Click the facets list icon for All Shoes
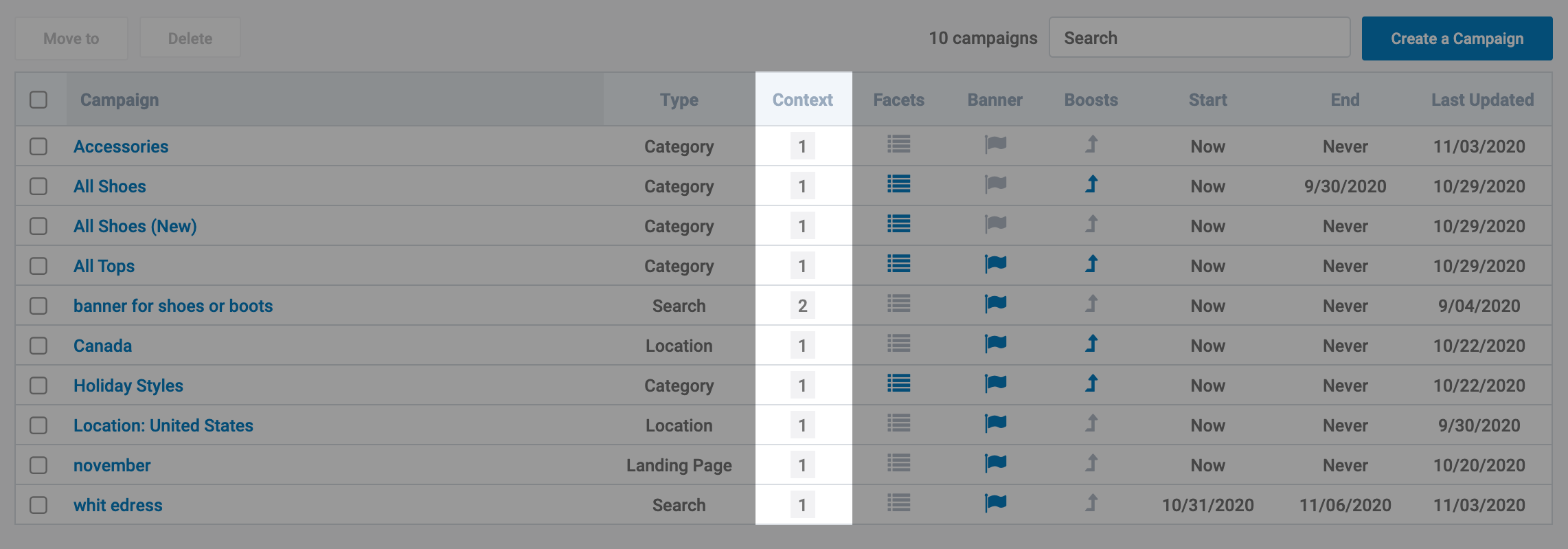1568x549 pixels. [898, 184]
